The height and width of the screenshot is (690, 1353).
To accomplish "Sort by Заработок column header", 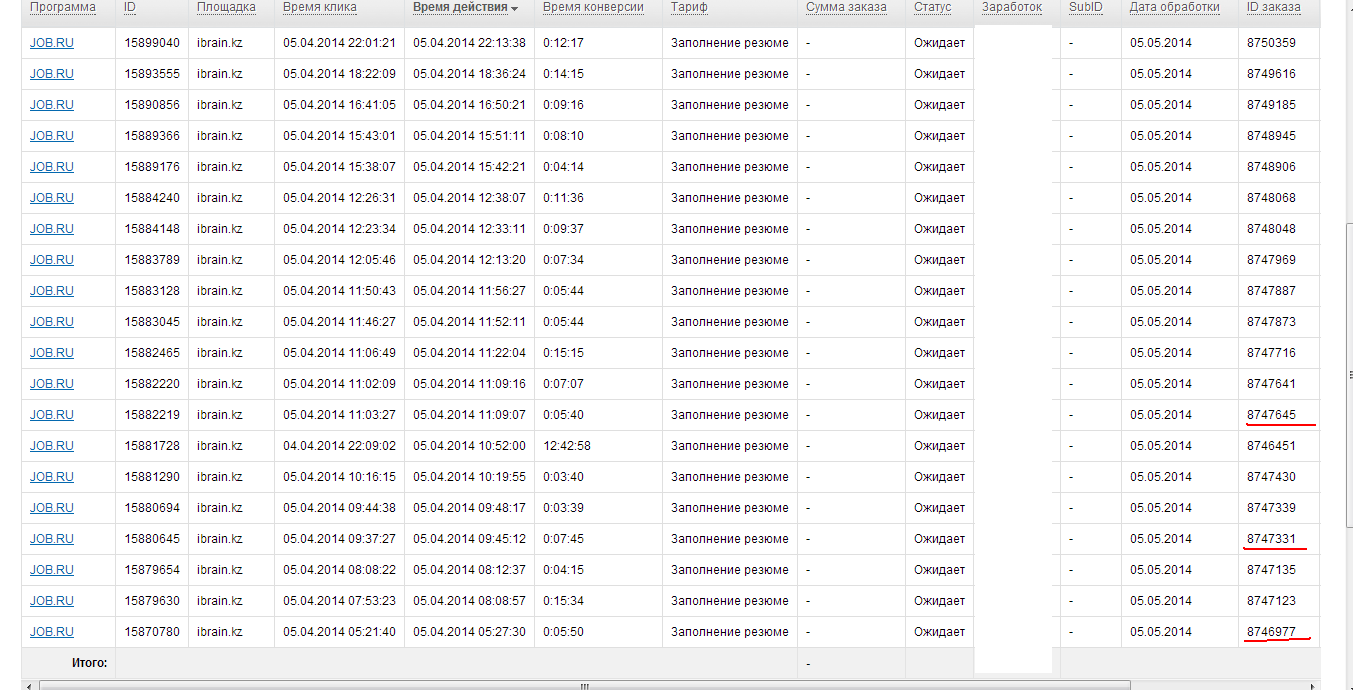I will pos(1012,7).
